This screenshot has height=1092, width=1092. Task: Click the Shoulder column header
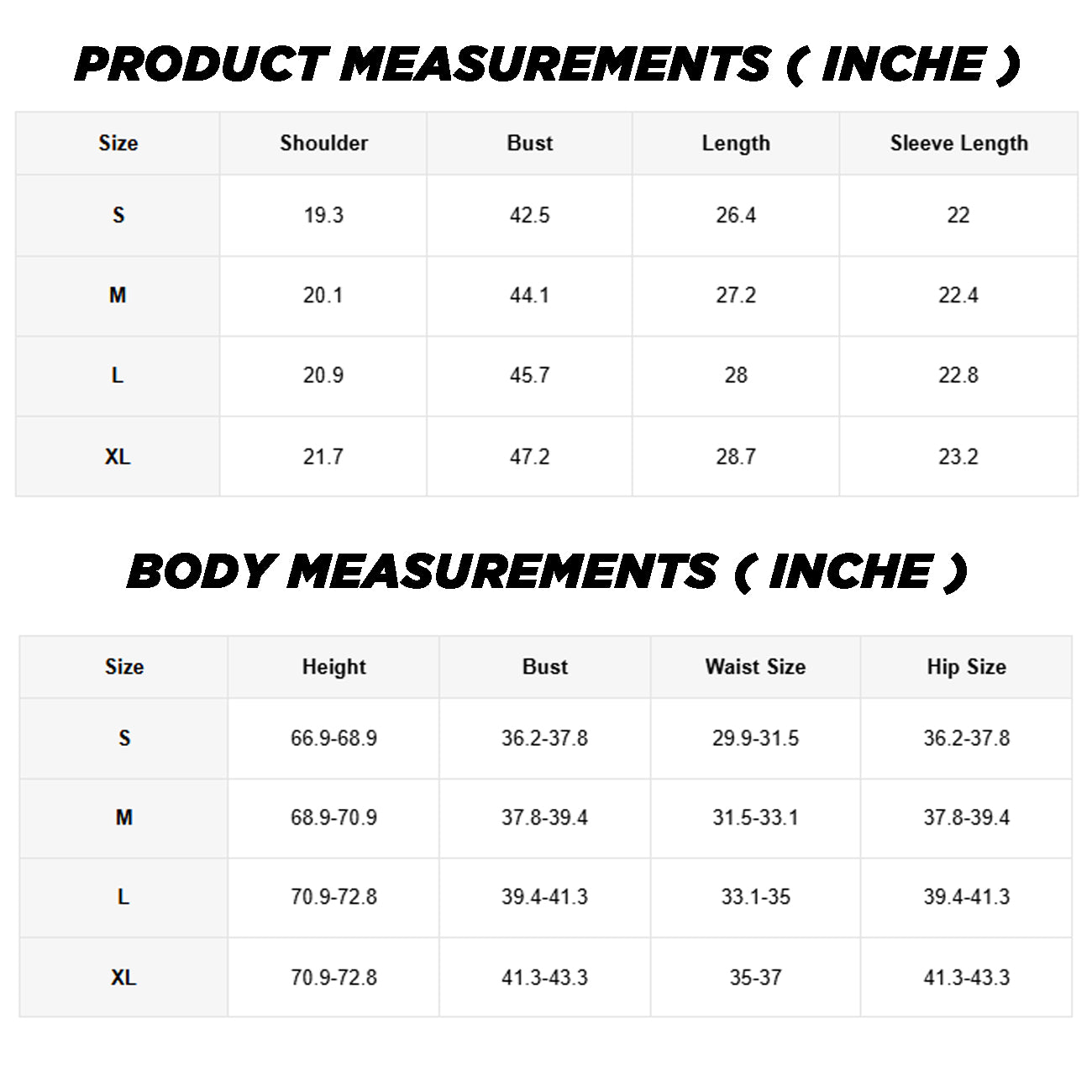tap(323, 144)
